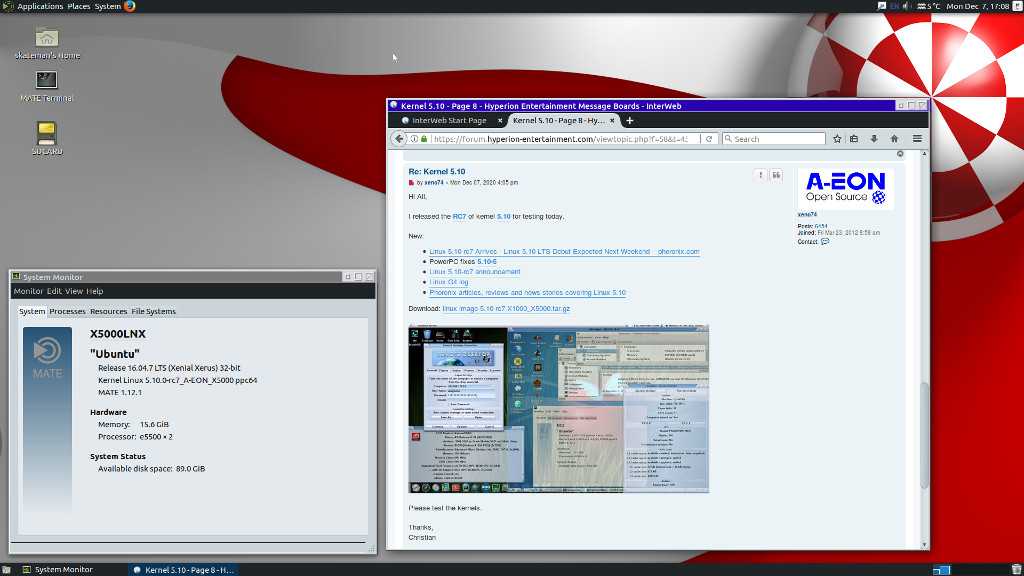Launch Firefox from the top panel icon

[x=129, y=7]
